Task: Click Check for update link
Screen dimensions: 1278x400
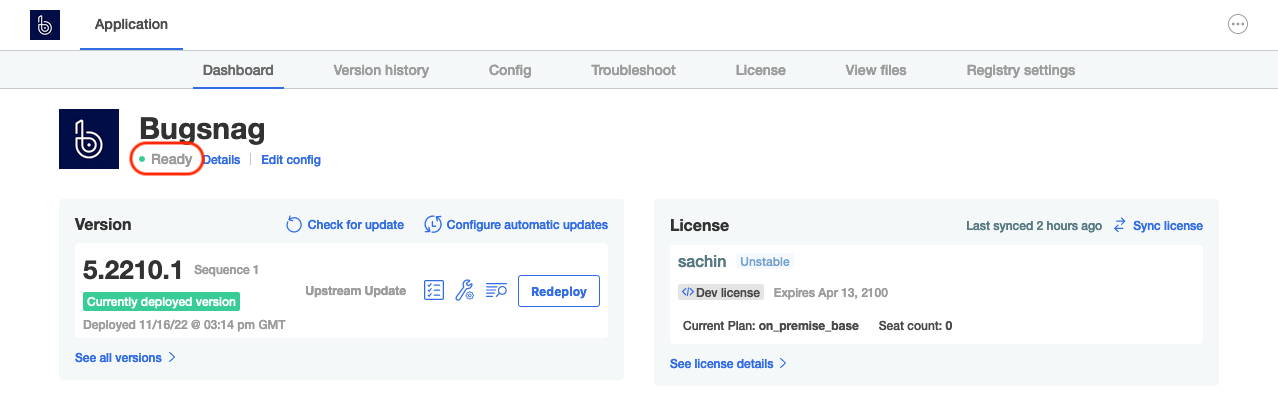Action: [356, 225]
